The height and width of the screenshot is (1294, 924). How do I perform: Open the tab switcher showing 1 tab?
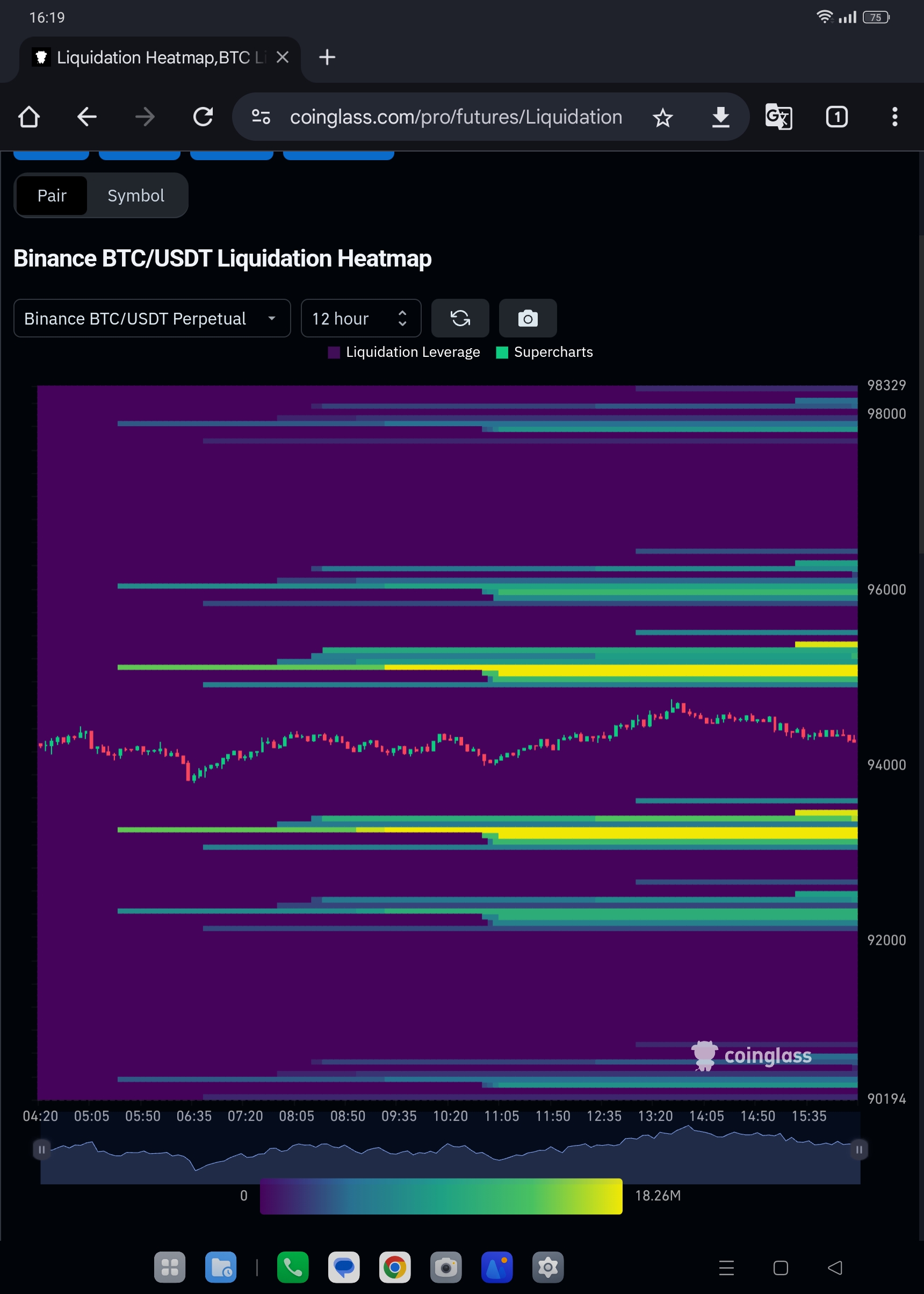837,117
